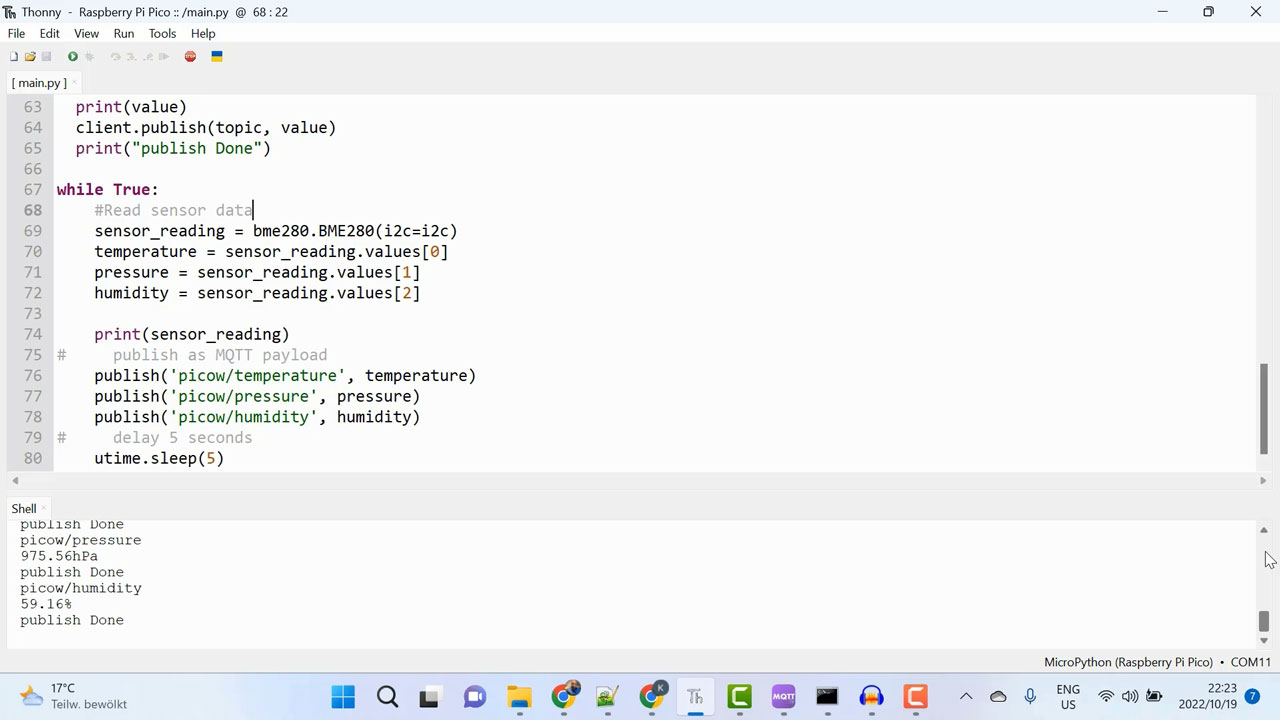The width and height of the screenshot is (1280, 720).
Task: Open the Edit menu
Action: coord(49,33)
